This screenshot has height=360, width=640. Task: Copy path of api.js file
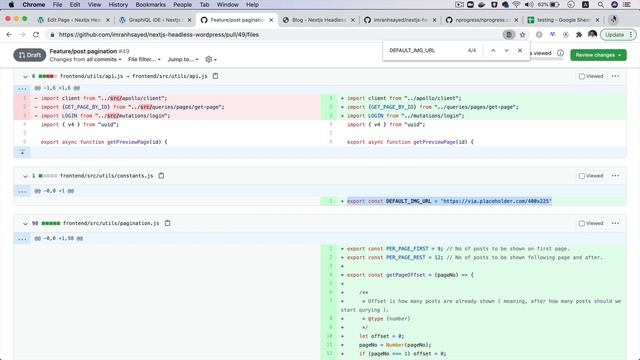point(216,76)
